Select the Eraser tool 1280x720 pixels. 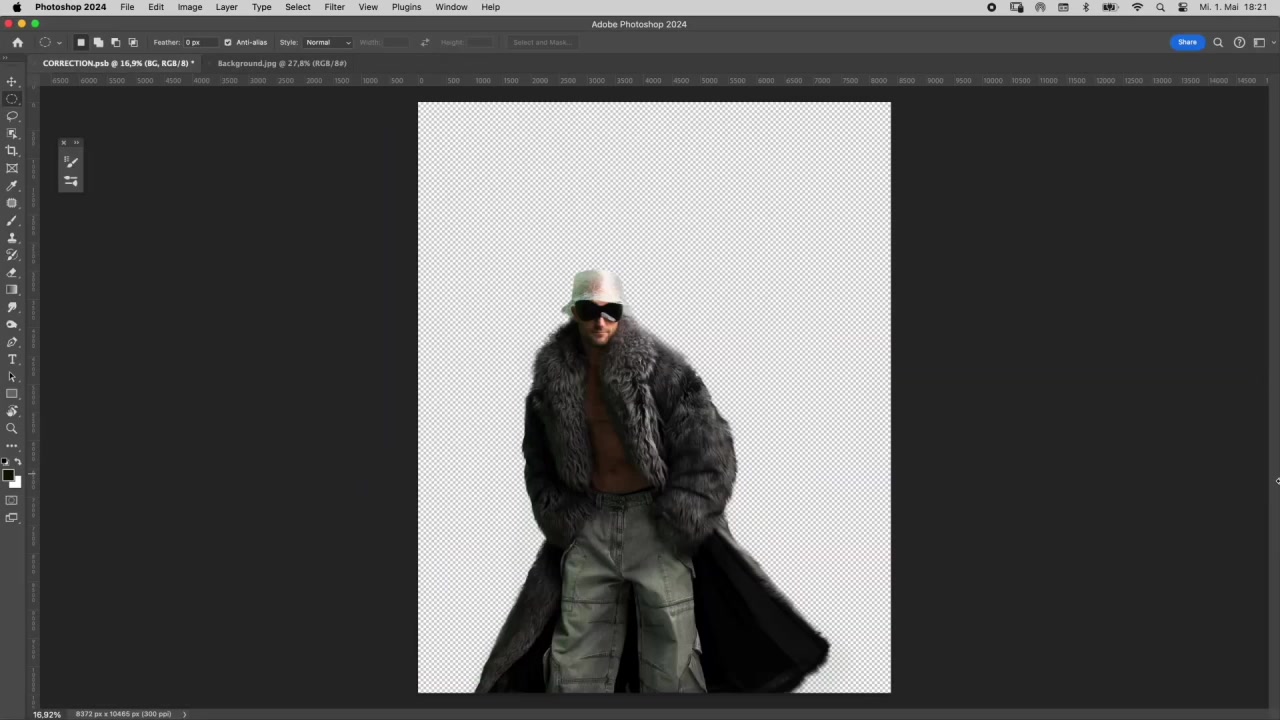(12, 273)
